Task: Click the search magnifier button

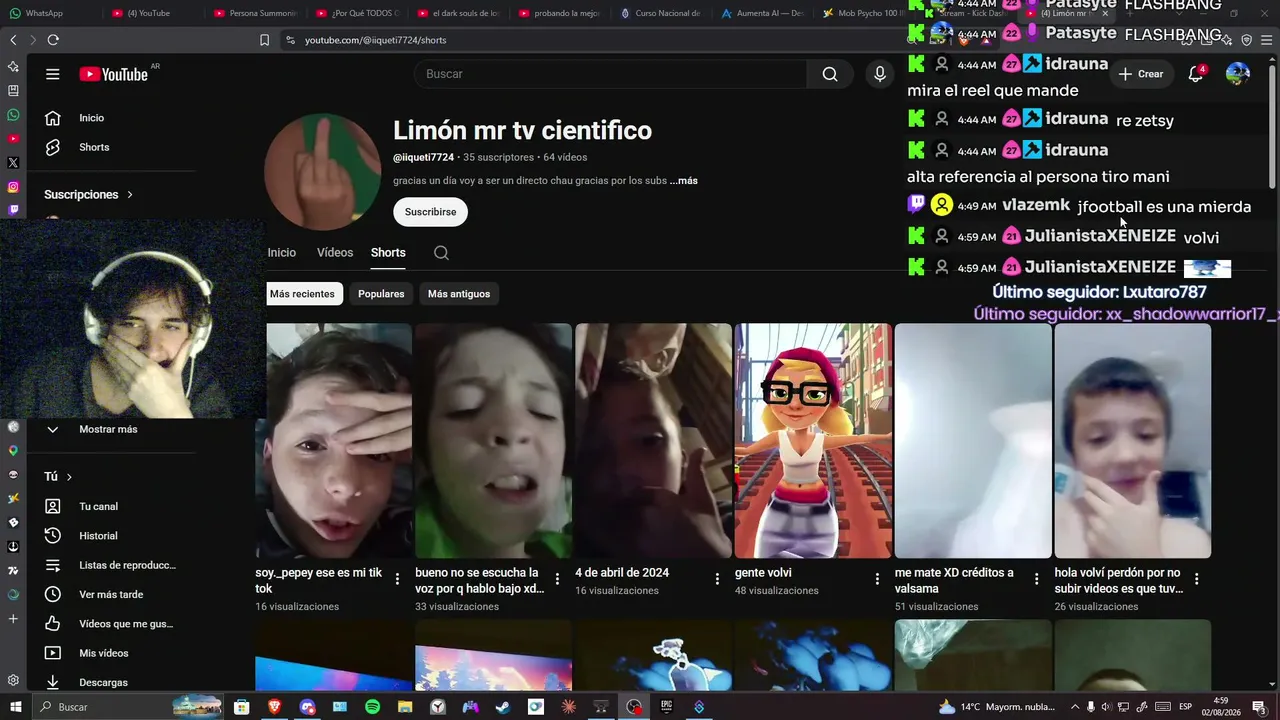Action: pyautogui.click(x=830, y=74)
